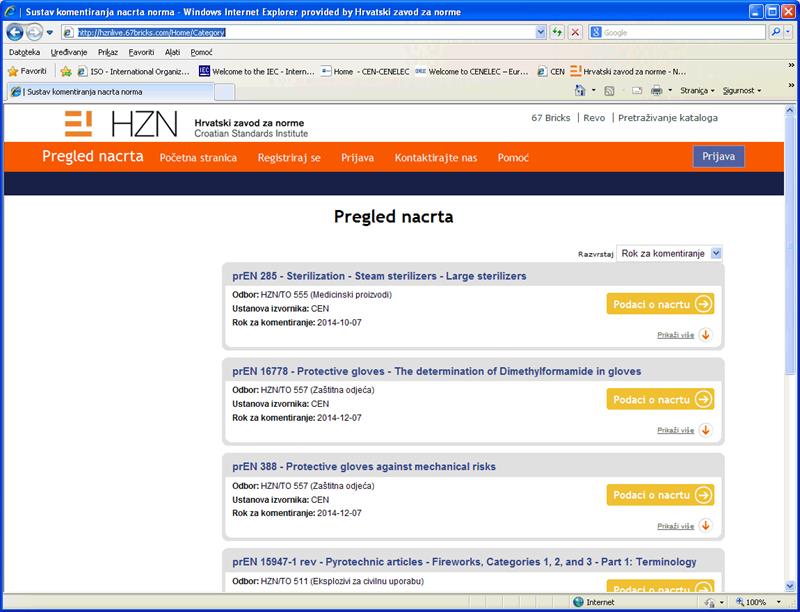The height and width of the screenshot is (612, 800).
Task: Open prEN 285 Sterilization draft title
Action: [379, 276]
